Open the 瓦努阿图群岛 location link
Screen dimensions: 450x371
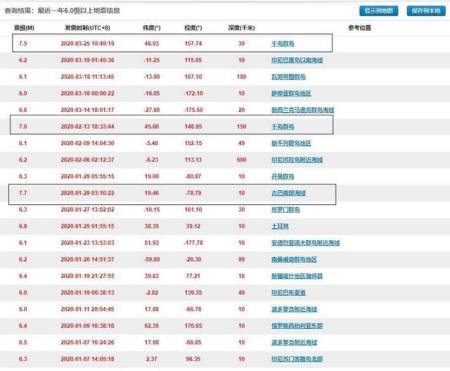pos(288,77)
